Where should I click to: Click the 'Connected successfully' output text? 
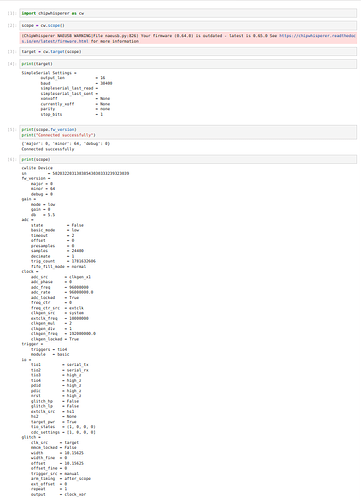[48, 149]
